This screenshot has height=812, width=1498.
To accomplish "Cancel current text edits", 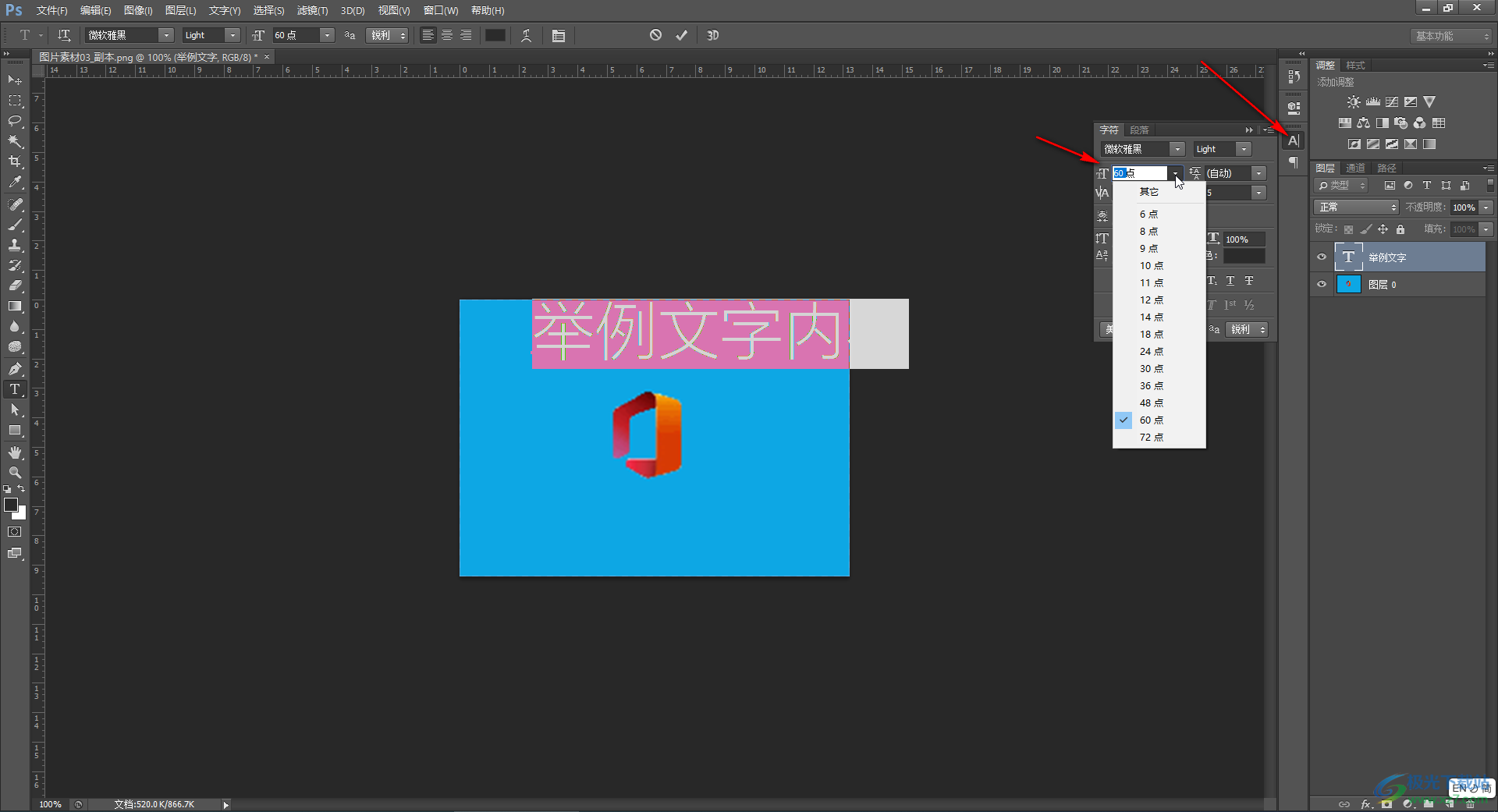I will [x=655, y=35].
